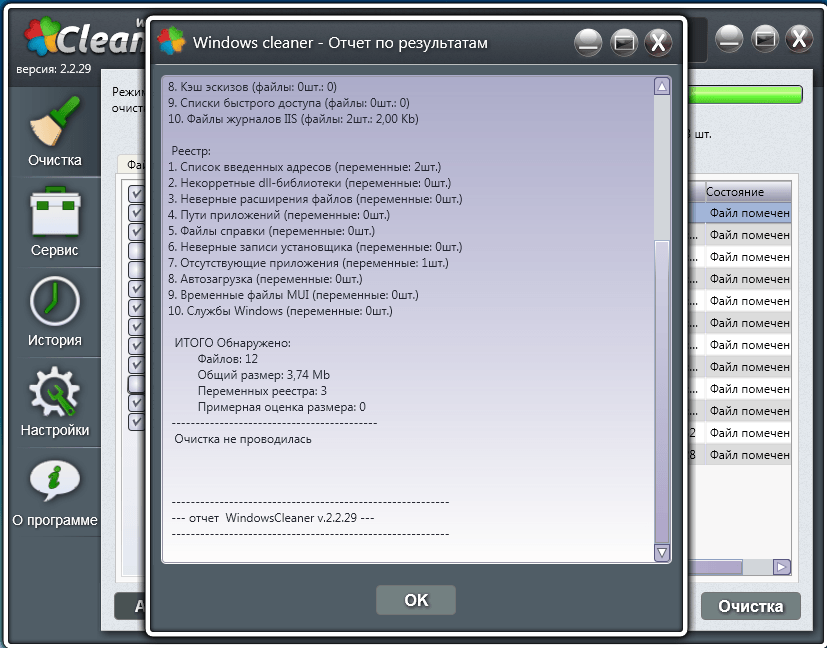Click the Состояние column header
This screenshot has width=827, height=648.
click(x=748, y=192)
